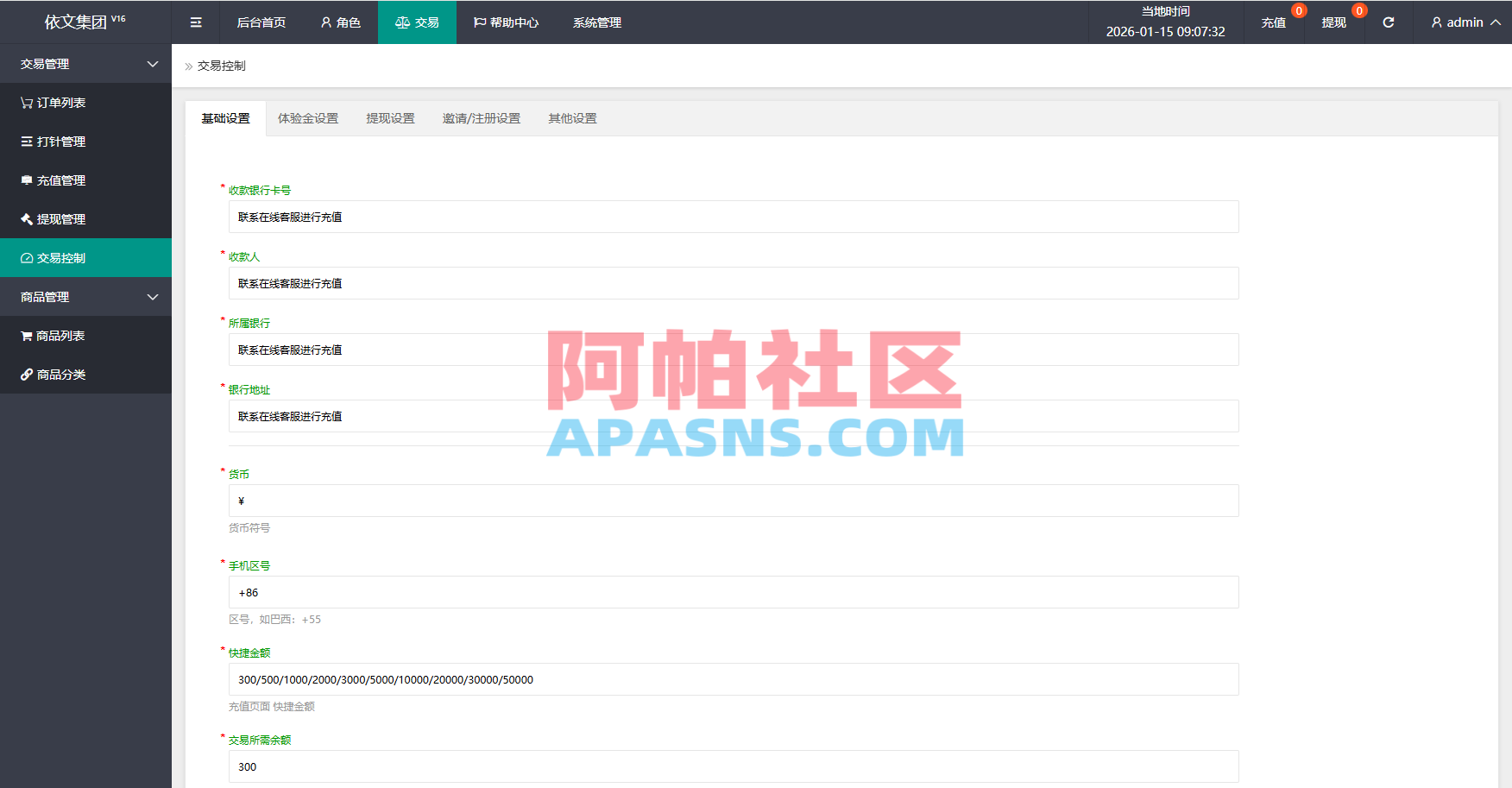Click the gavel icon beside 提现管理
Image resolution: width=1512 pixels, height=788 pixels.
pos(27,219)
